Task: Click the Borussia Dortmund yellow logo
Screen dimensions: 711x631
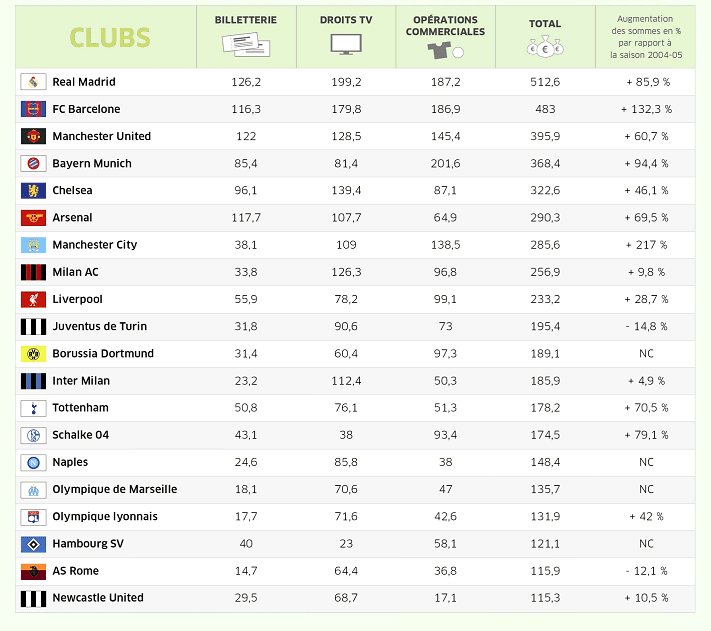Action: pyautogui.click(x=33, y=354)
